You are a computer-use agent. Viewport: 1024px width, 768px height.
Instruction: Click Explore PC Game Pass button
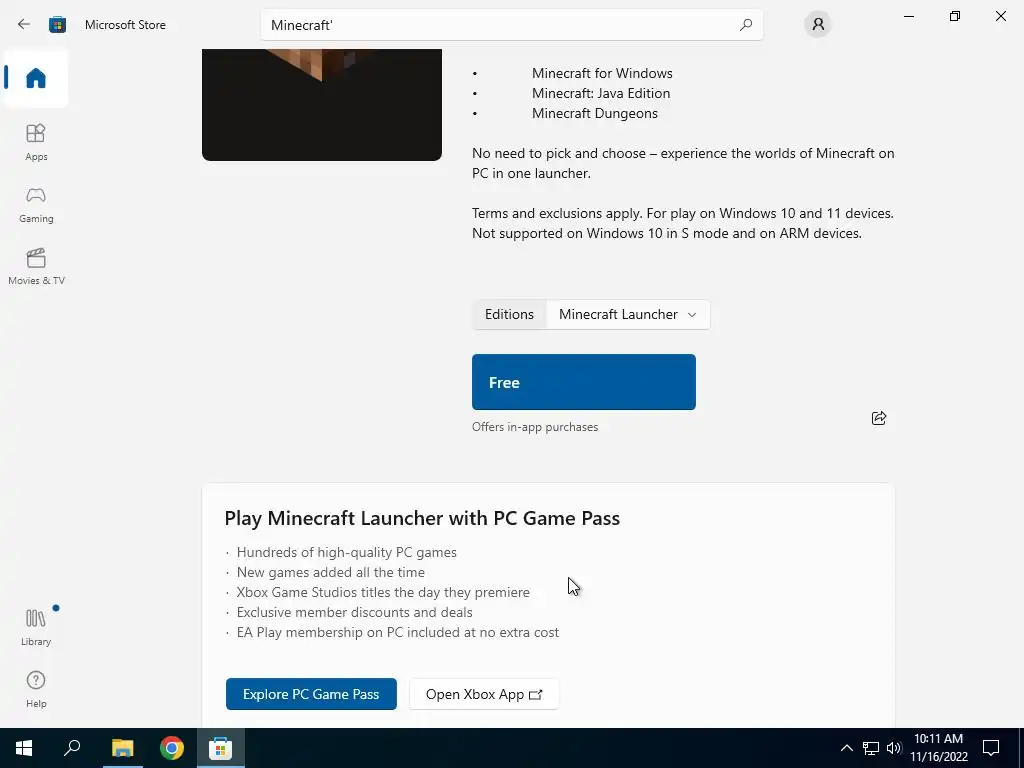pos(311,694)
